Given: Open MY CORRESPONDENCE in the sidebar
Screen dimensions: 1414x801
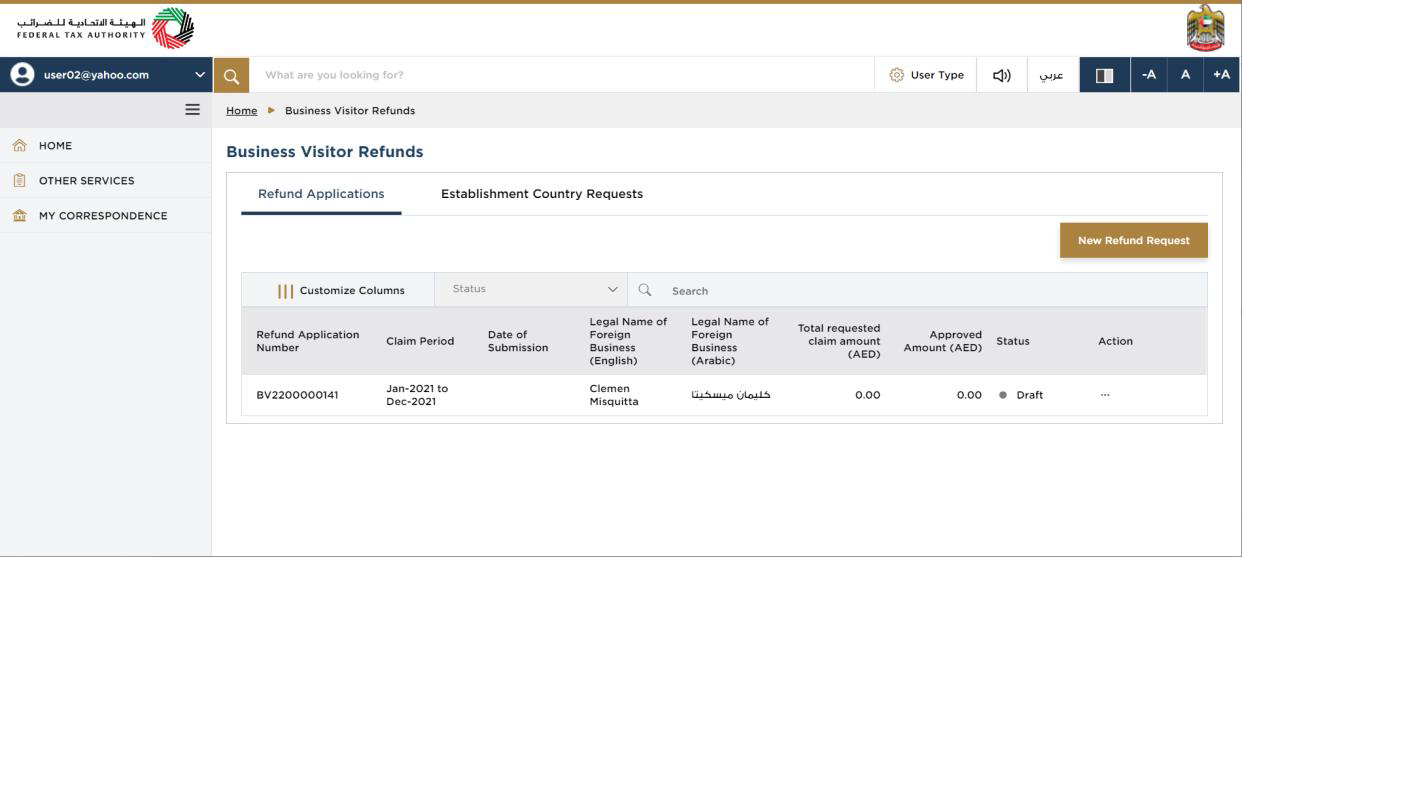Looking at the screenshot, I should pos(105,216).
